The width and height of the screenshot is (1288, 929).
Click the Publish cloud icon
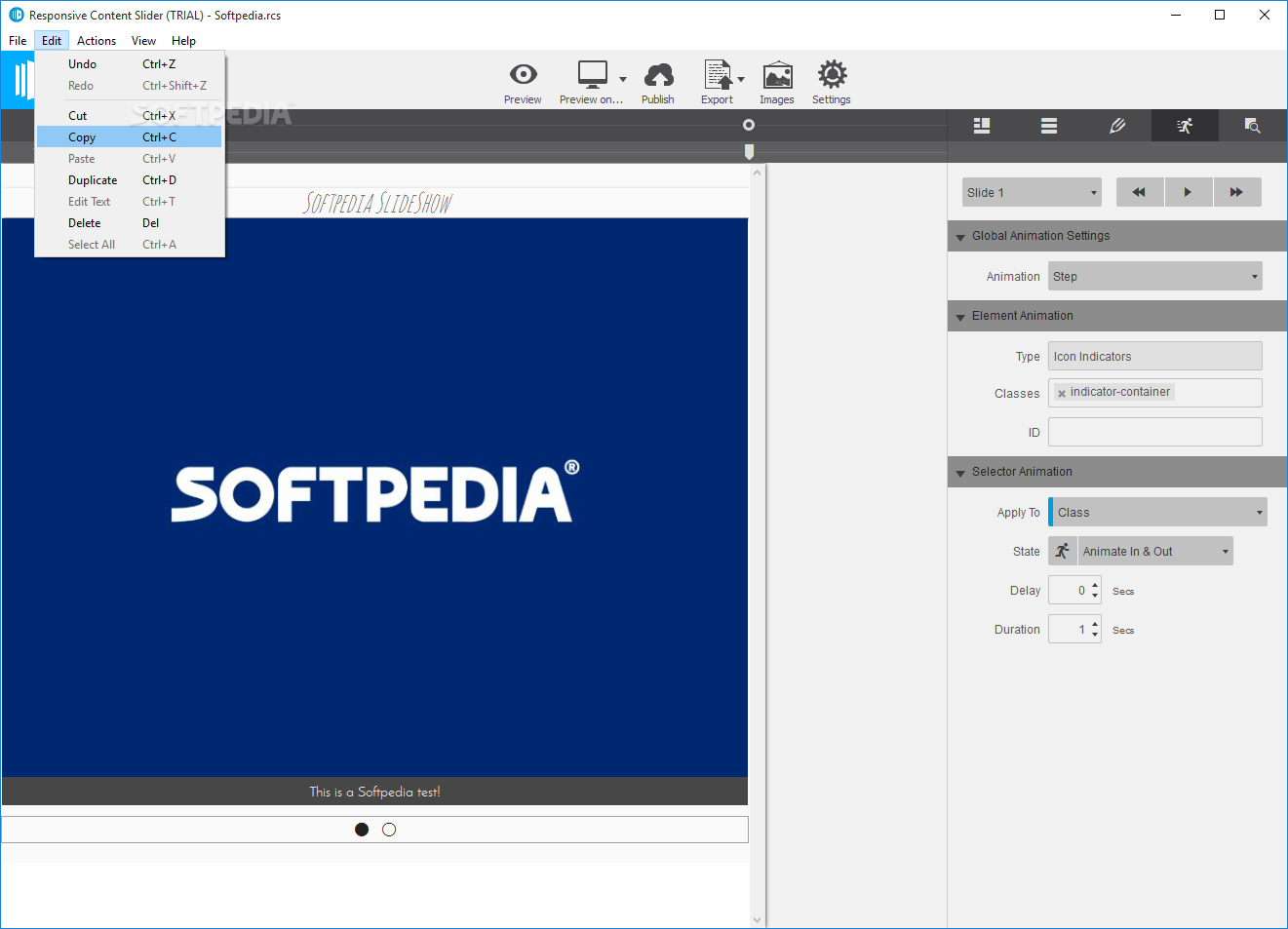[x=658, y=75]
